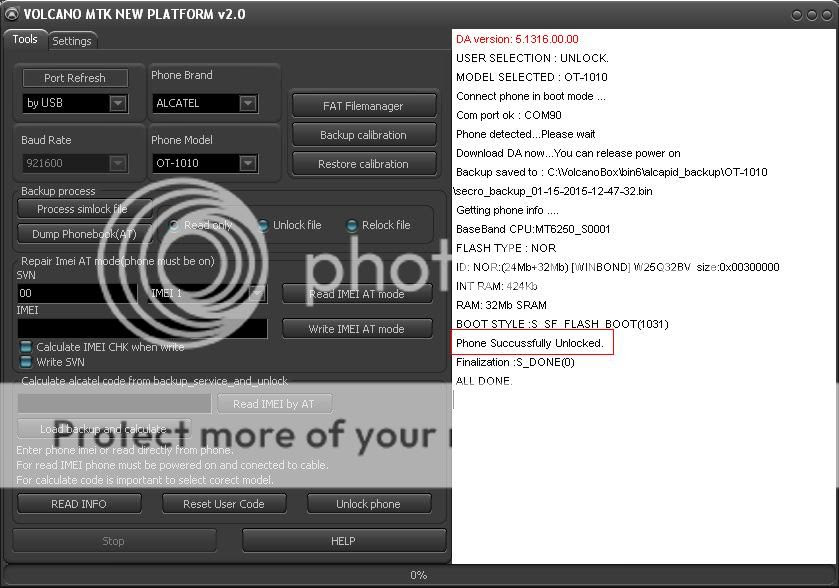The height and width of the screenshot is (588, 839).
Task: Open the Baud Rate 921600 dropdown
Action: [118, 163]
